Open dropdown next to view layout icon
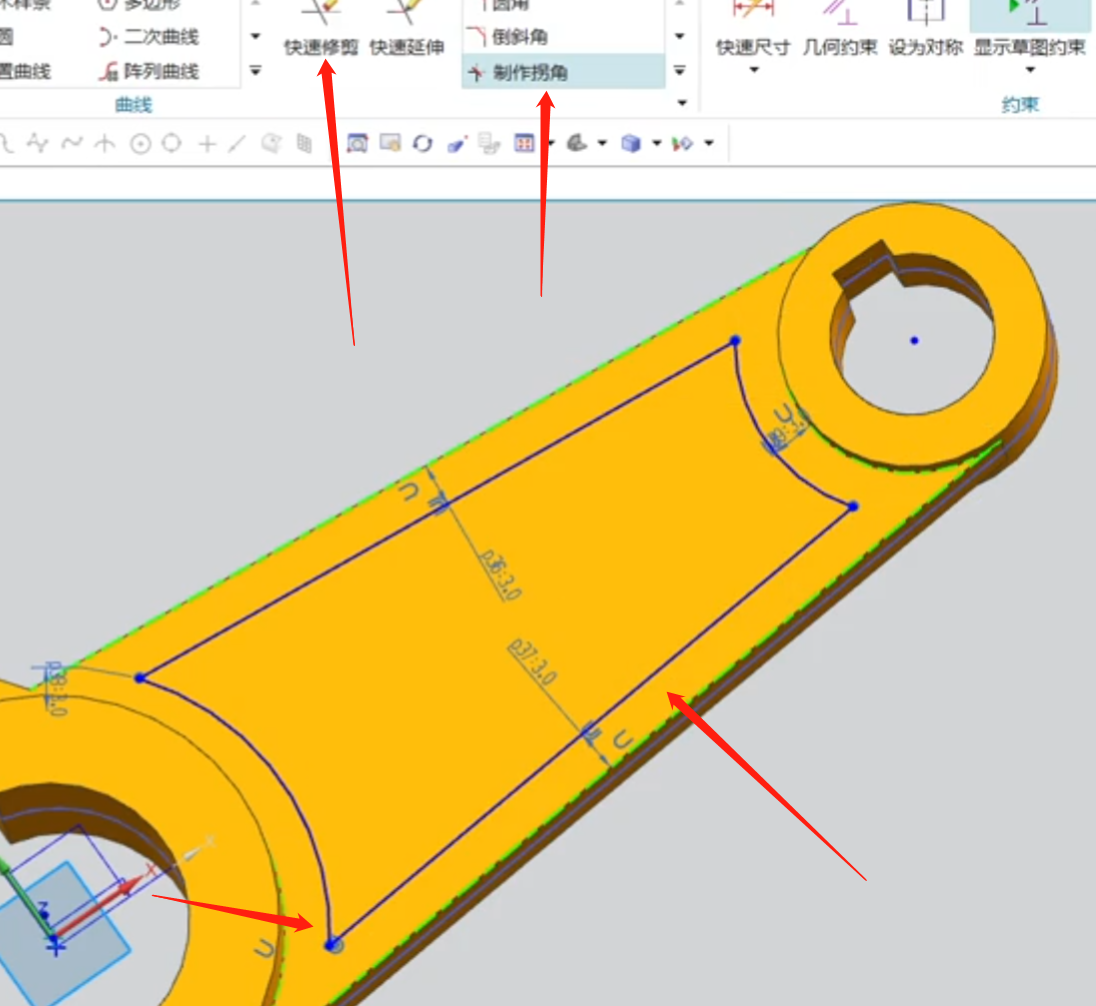1096x1006 pixels. click(x=551, y=143)
